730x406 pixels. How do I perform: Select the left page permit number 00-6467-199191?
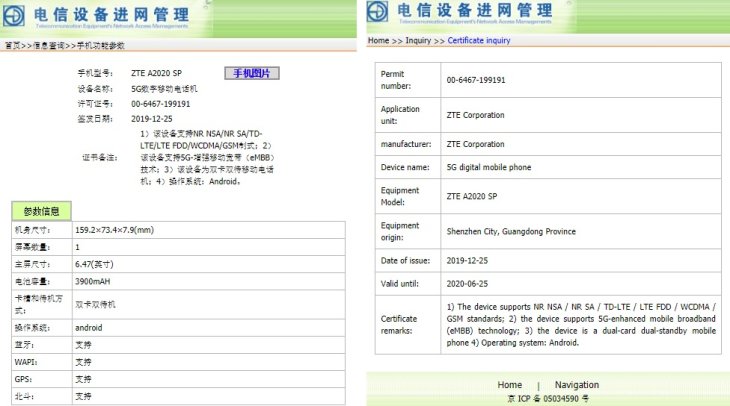pyautogui.click(x=161, y=104)
